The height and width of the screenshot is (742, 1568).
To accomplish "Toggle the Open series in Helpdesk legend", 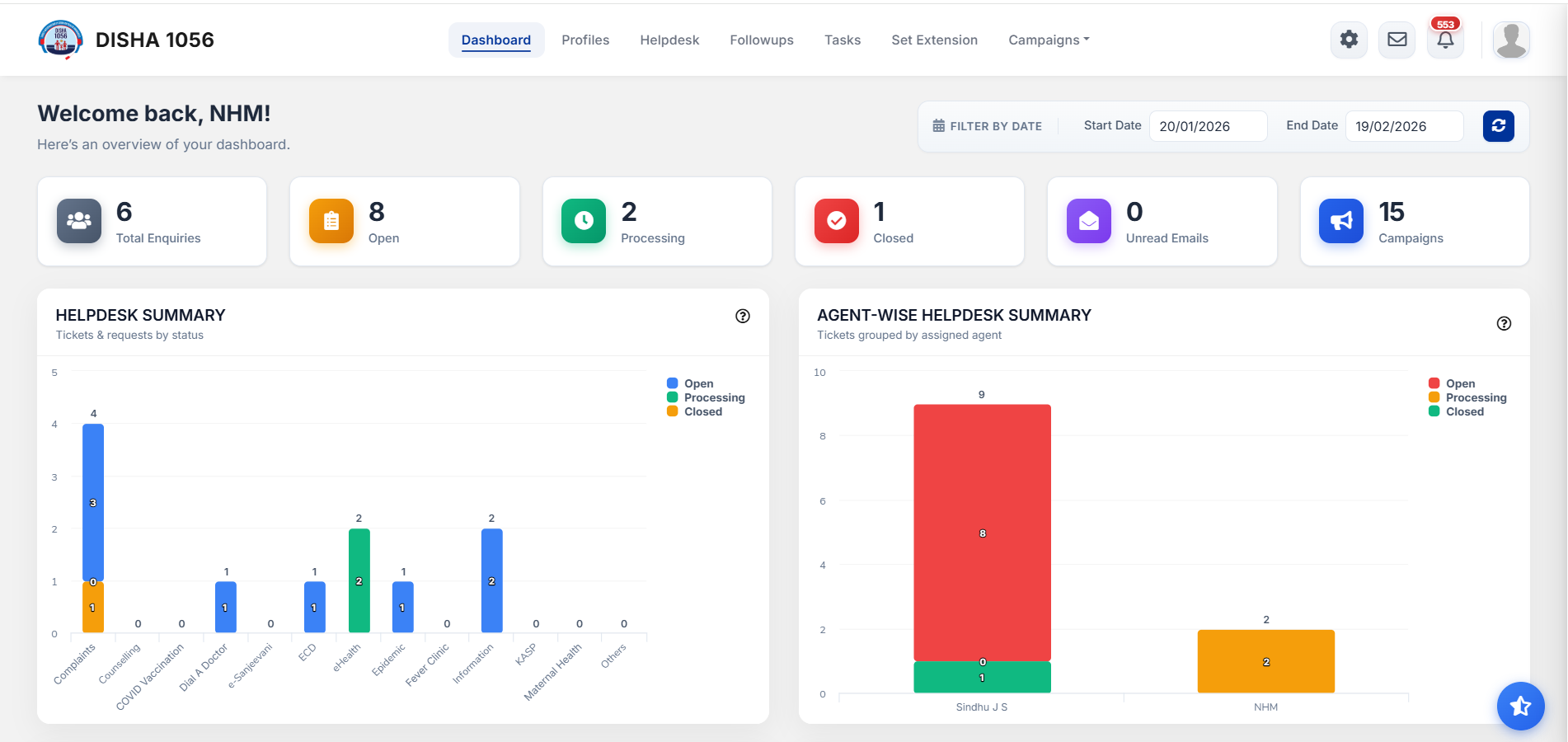I will [x=692, y=383].
